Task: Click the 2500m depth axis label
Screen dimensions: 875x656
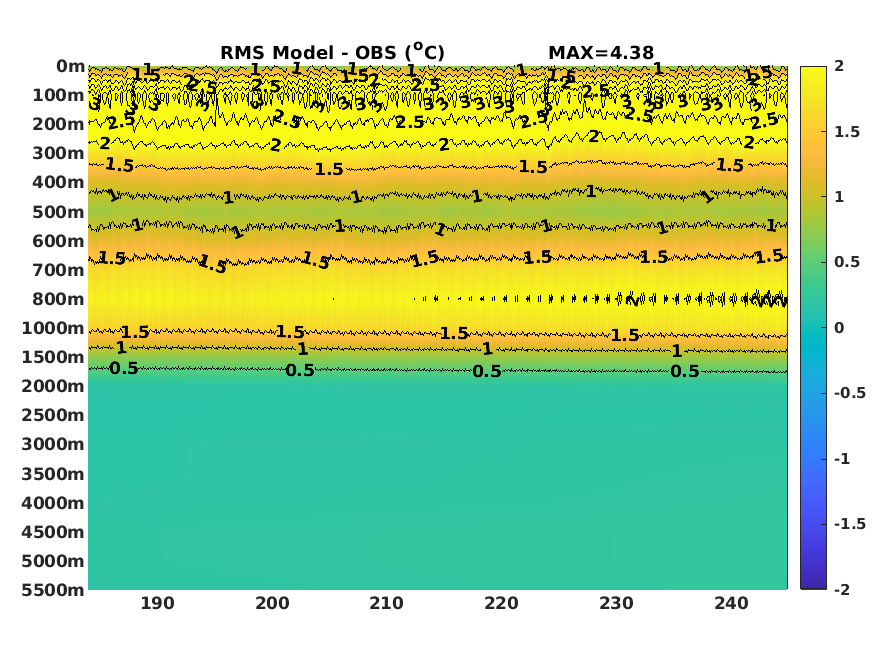Action: (54, 416)
